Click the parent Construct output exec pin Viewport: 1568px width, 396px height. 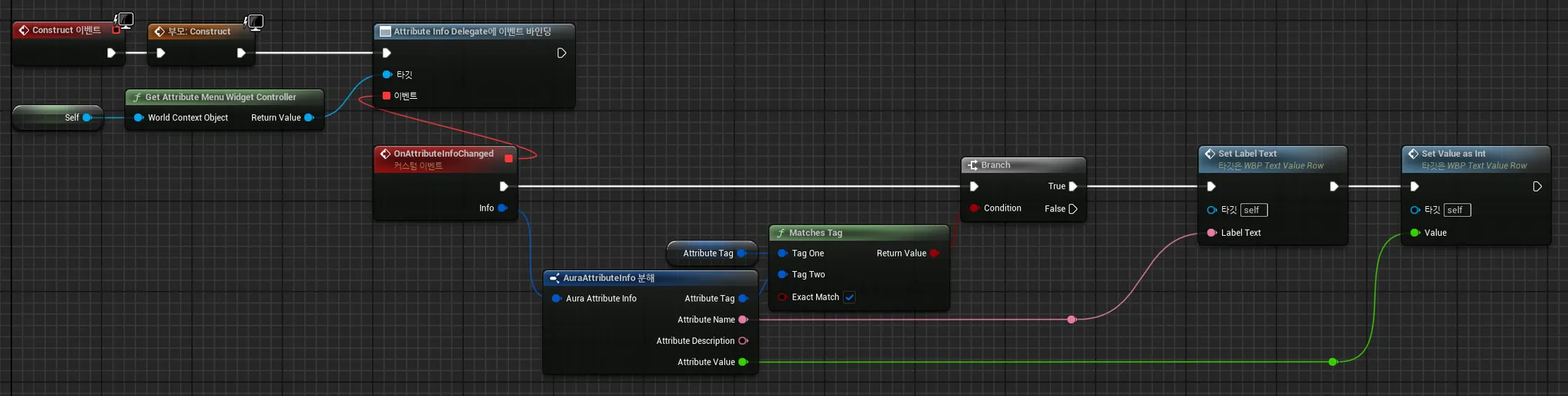[241, 53]
